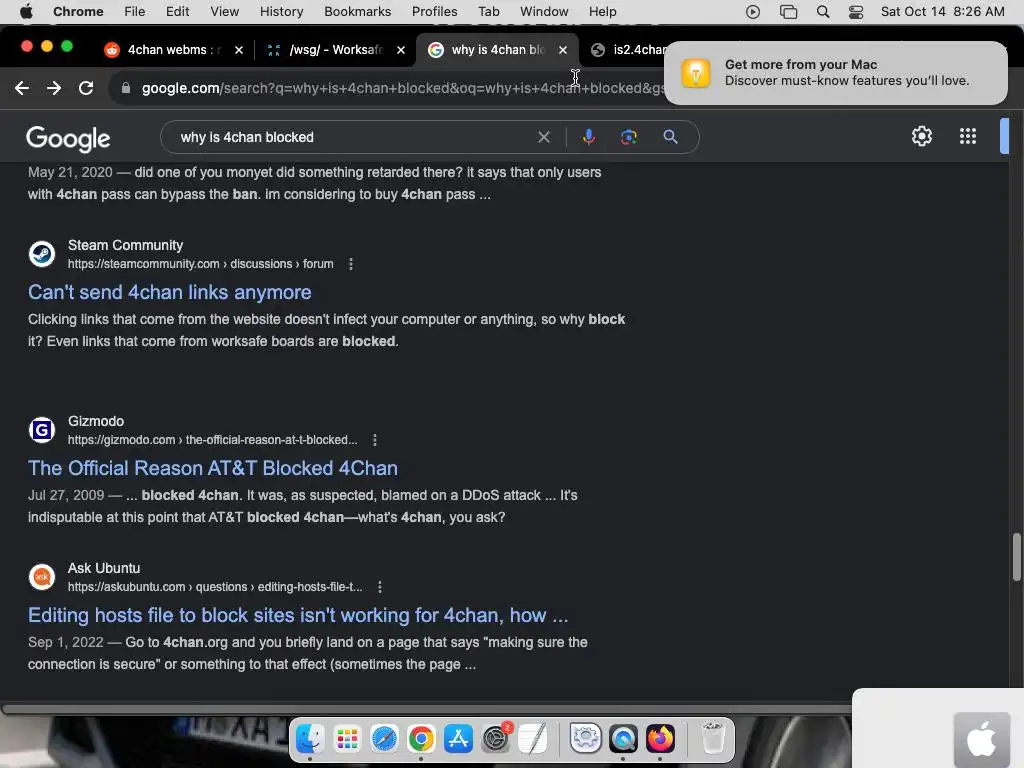The height and width of the screenshot is (768, 1024).
Task: Close the why is 4chan blocked tab
Action: [563, 50]
